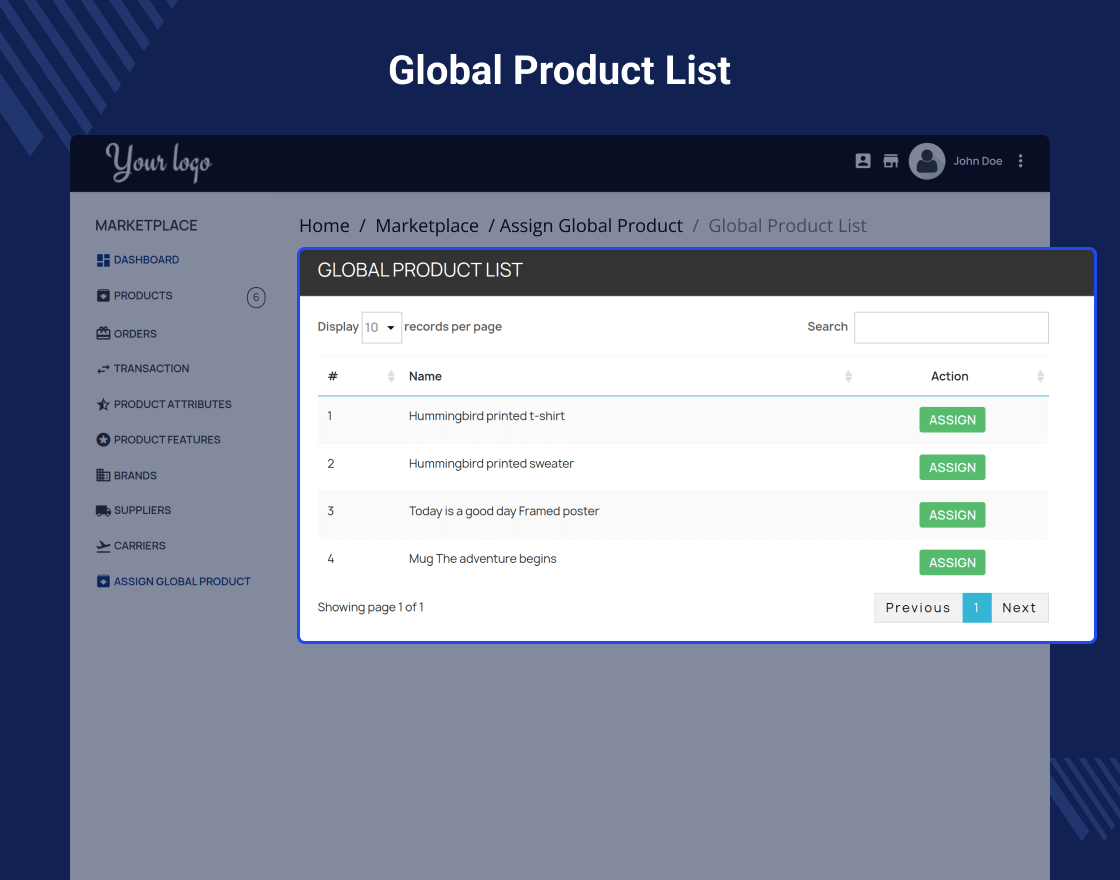The image size is (1120, 880).
Task: Click the Dashboard sidebar icon
Action: click(104, 260)
